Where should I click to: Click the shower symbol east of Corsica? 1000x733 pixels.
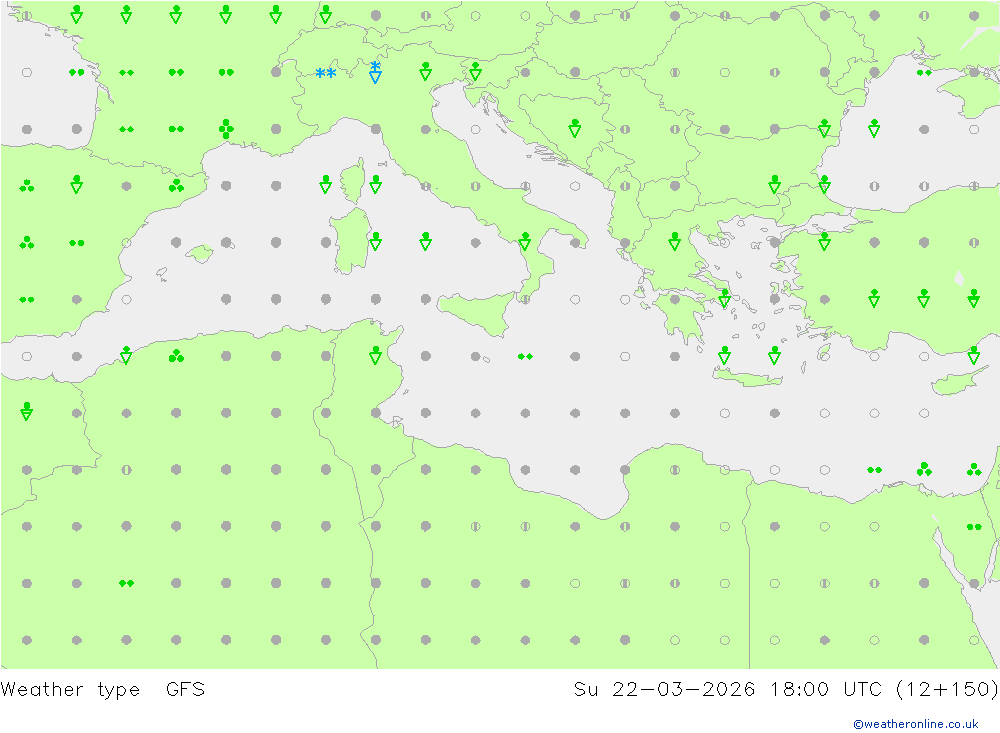(x=376, y=185)
